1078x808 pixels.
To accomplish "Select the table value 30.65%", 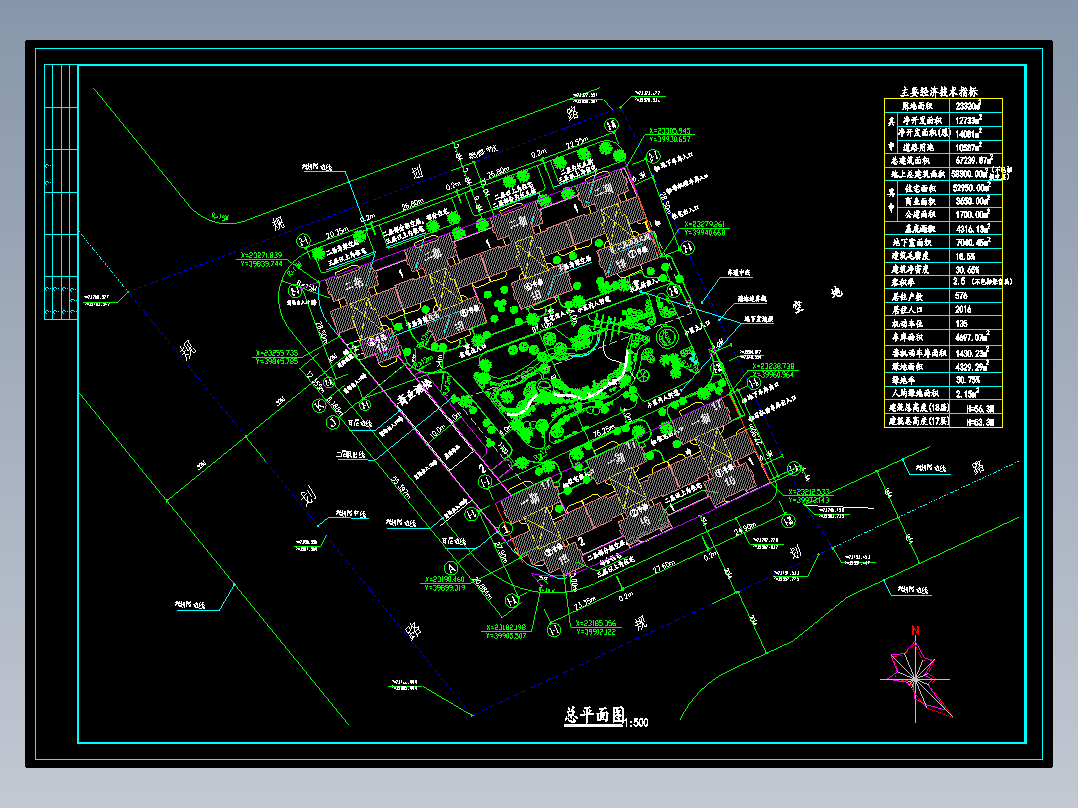I will click(967, 270).
